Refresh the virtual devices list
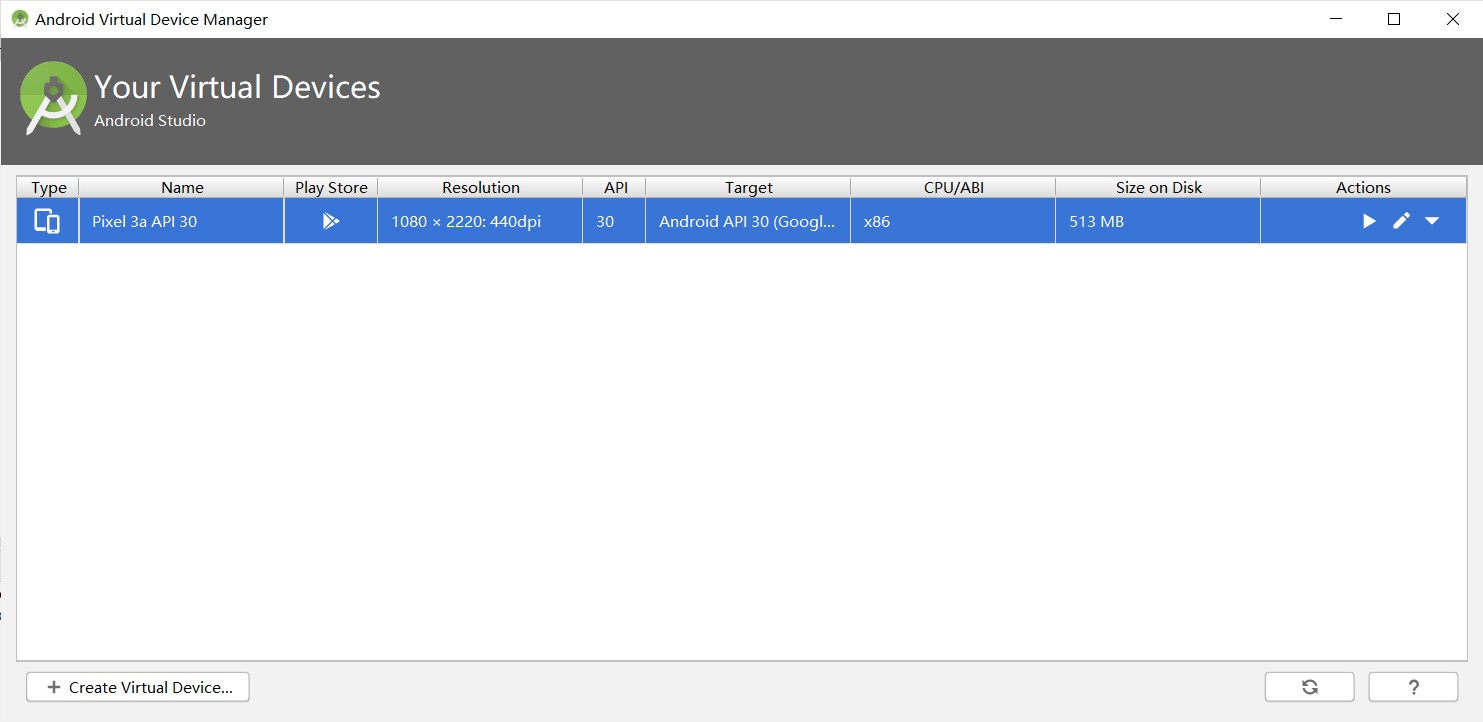 (1310, 687)
